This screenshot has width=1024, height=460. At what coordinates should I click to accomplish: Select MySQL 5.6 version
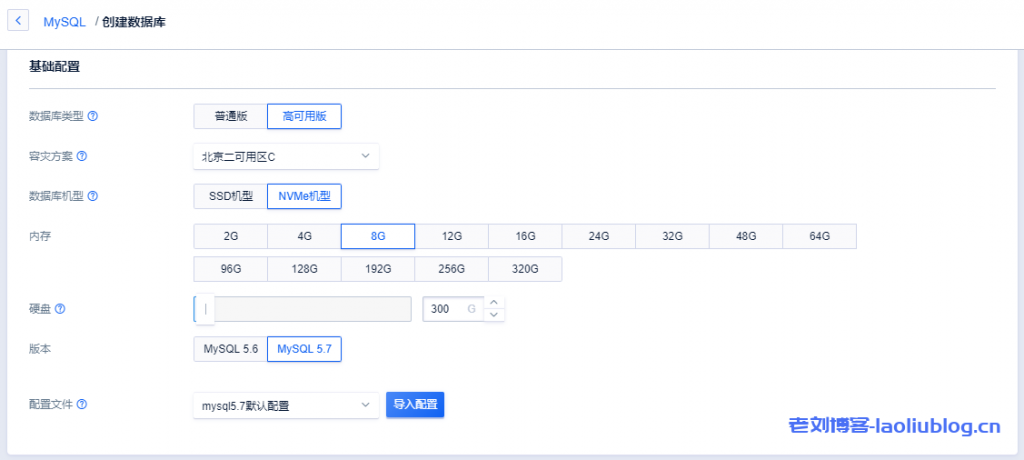click(x=230, y=349)
